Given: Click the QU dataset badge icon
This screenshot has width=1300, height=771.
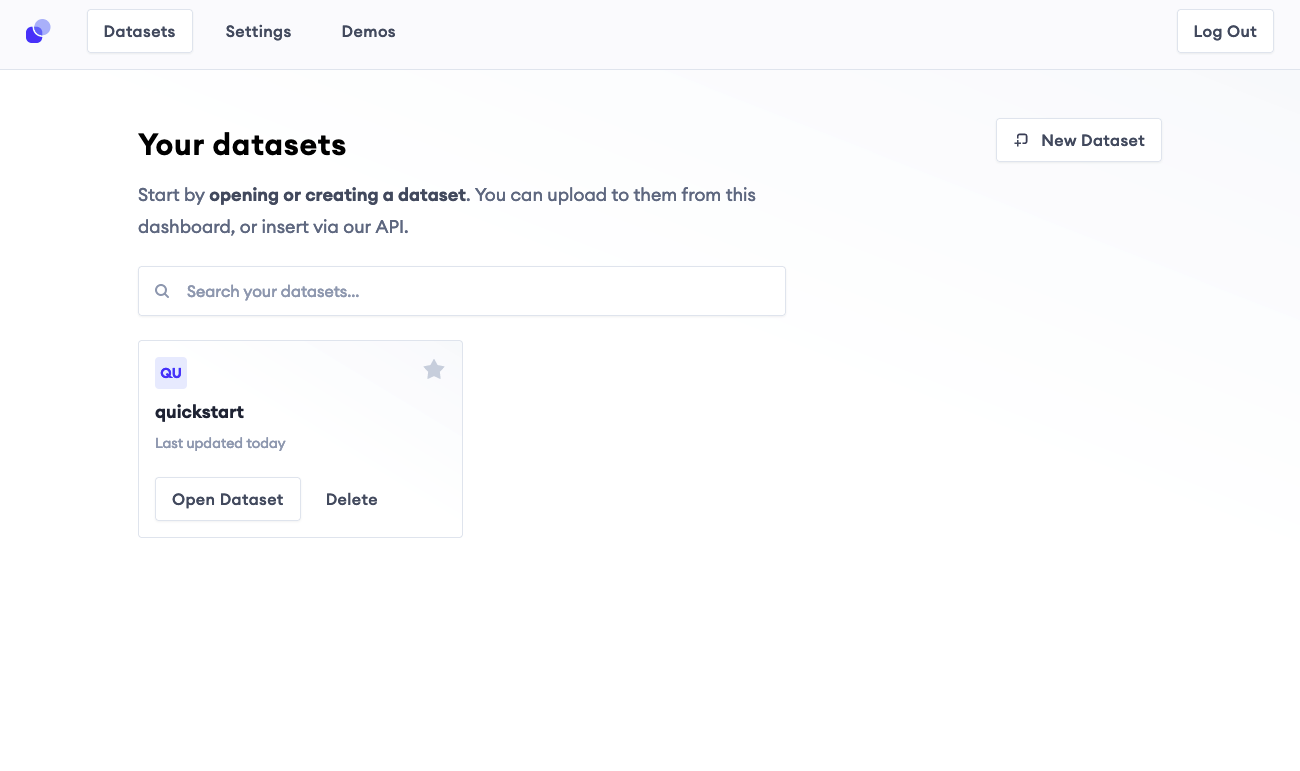Looking at the screenshot, I should click(x=171, y=373).
